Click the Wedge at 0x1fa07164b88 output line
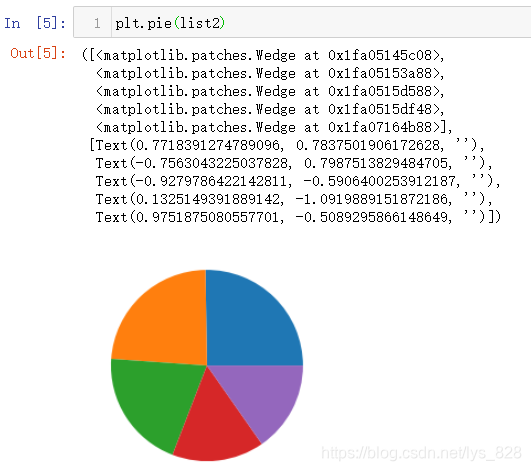 point(274,127)
